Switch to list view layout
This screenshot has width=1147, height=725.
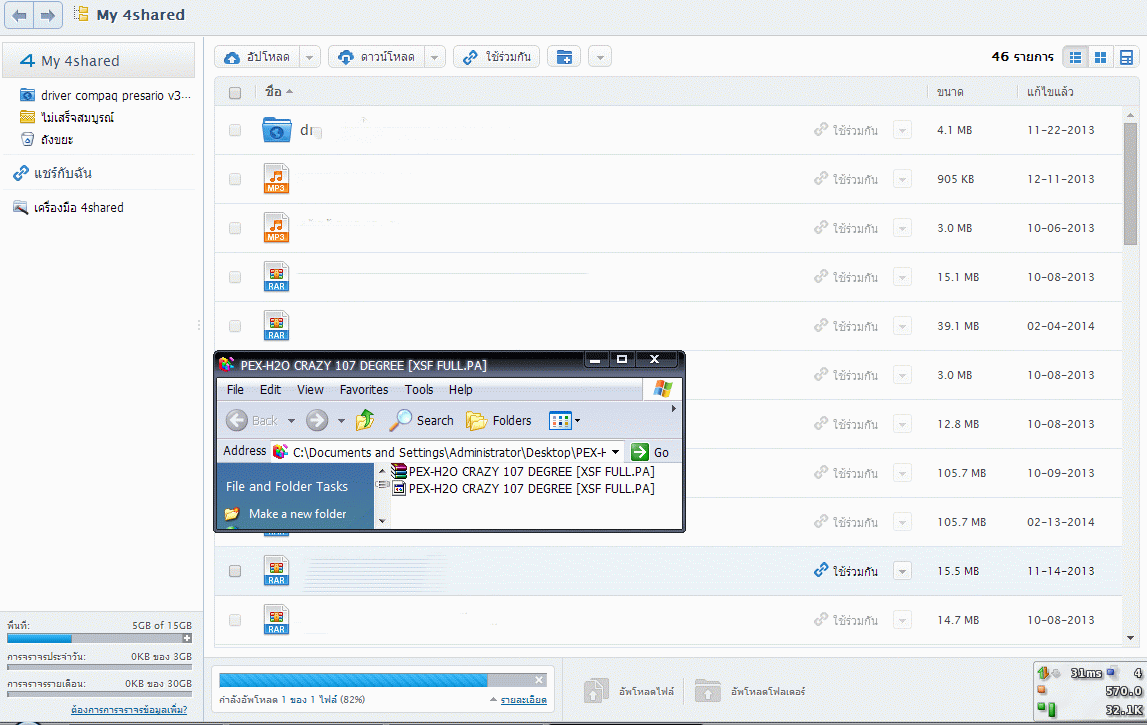(x=1075, y=57)
